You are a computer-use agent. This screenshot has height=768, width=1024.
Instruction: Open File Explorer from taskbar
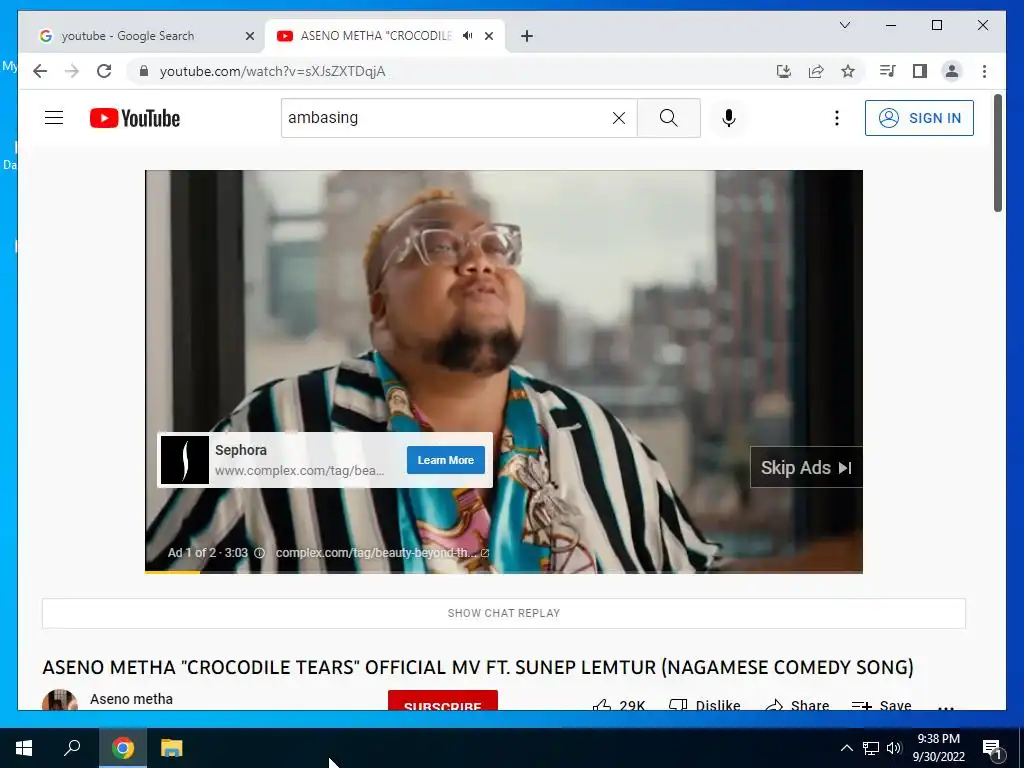click(172, 748)
